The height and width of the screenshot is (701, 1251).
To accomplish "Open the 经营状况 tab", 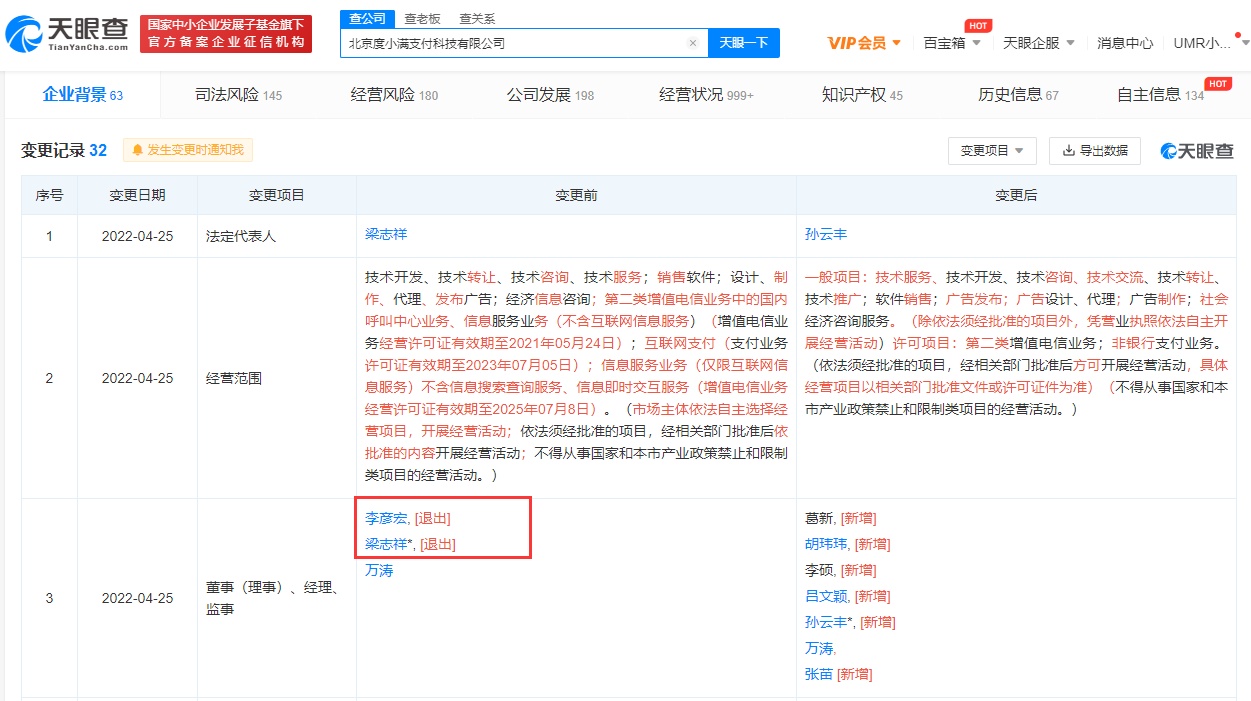I will tap(706, 95).
